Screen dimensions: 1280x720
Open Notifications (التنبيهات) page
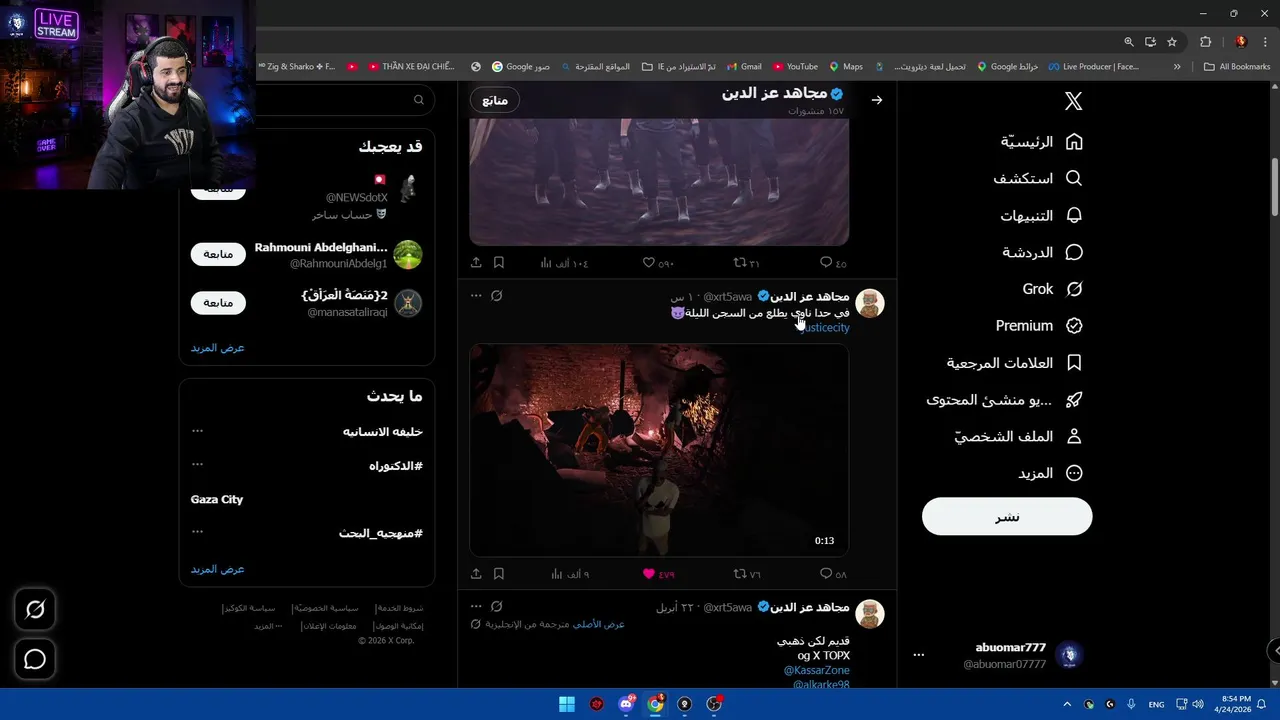1042,216
